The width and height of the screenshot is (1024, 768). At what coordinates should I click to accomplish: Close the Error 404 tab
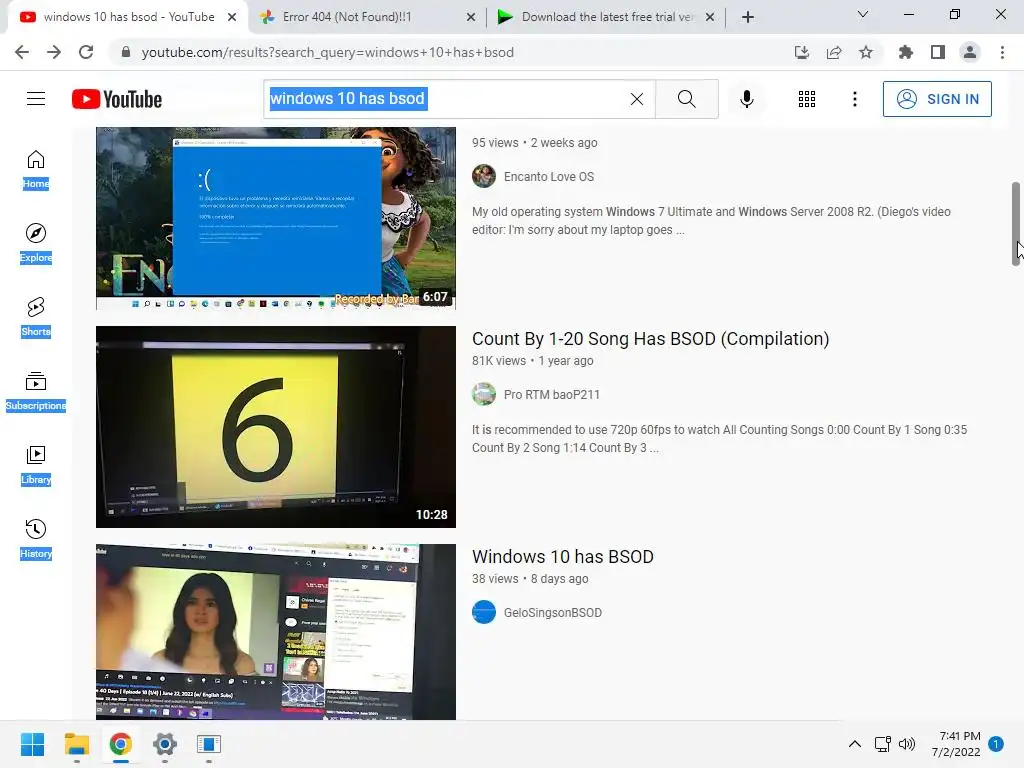[471, 17]
